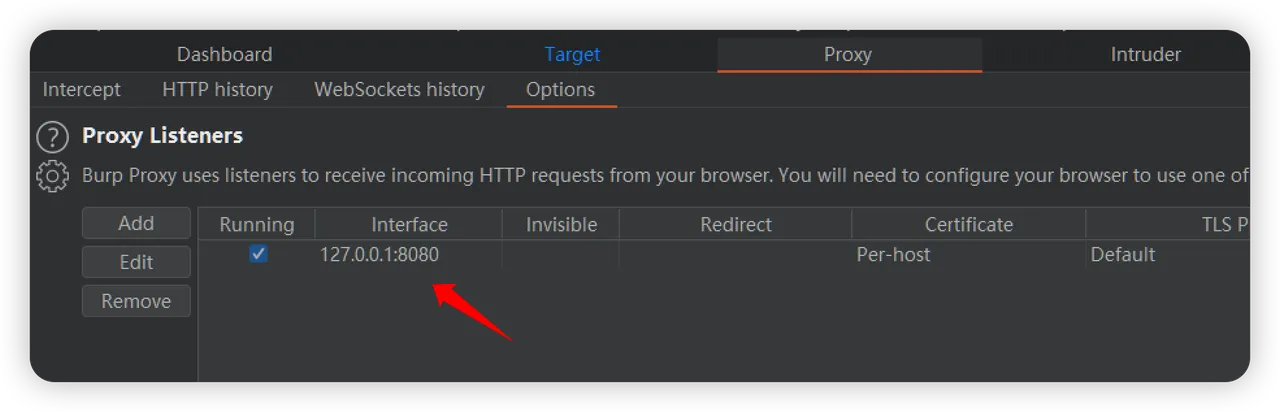The image size is (1280, 412).
Task: Open the Target tab
Action: (x=572, y=54)
